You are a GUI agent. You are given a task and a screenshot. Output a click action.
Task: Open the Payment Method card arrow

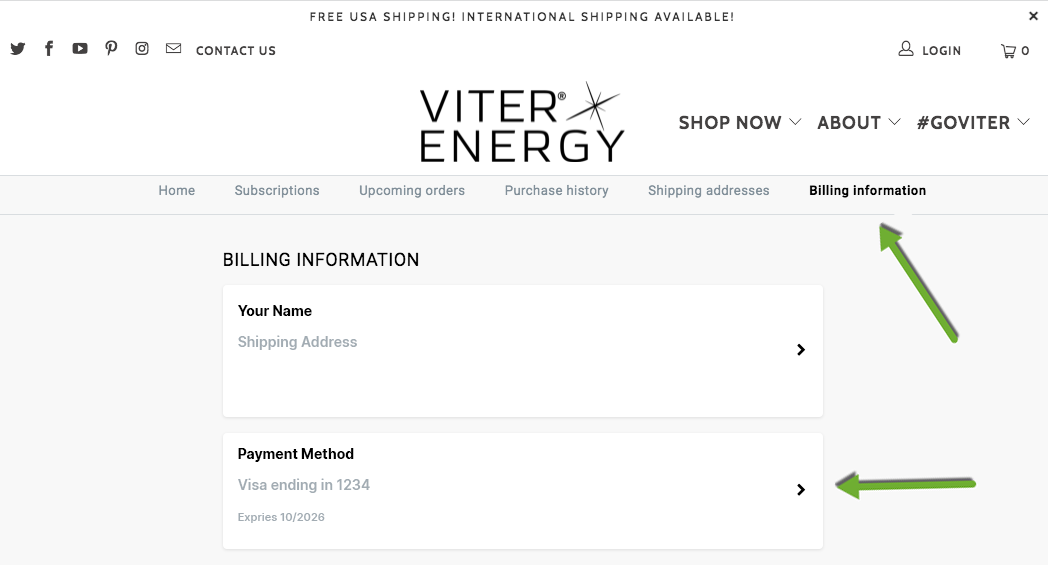click(801, 490)
